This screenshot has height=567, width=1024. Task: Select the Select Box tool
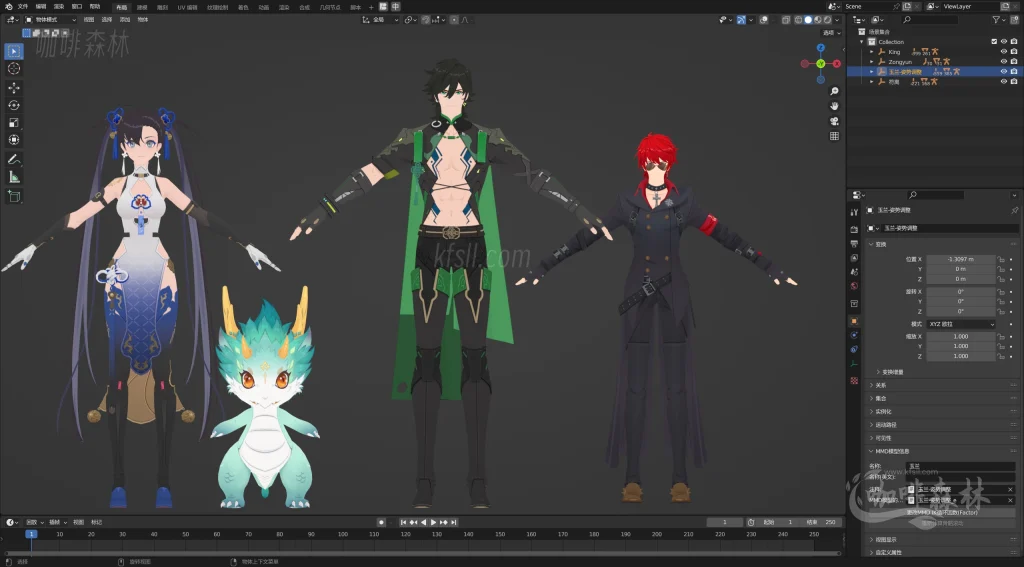tap(14, 51)
